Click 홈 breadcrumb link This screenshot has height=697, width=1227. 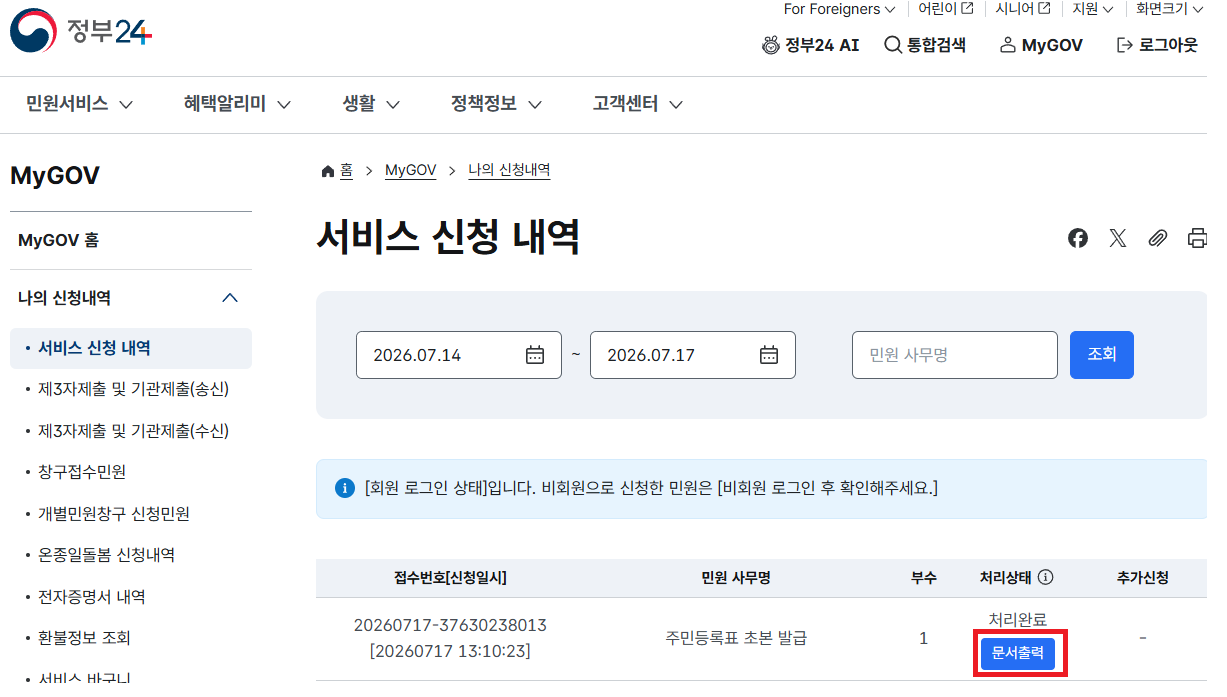[346, 171]
